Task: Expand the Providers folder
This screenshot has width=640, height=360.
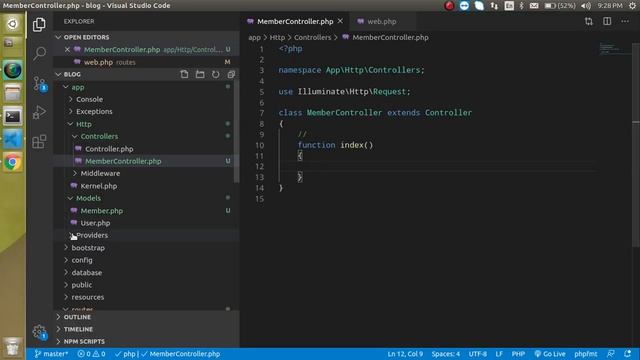Action: coord(92,235)
